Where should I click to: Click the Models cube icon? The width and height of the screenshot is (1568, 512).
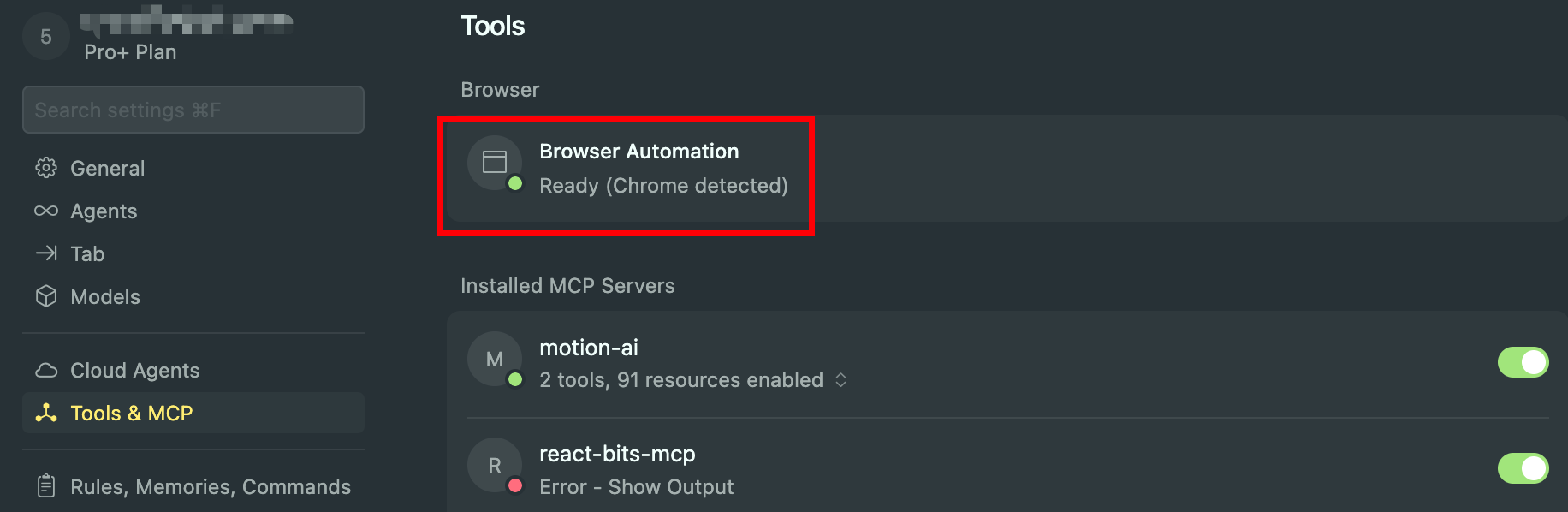pos(46,296)
